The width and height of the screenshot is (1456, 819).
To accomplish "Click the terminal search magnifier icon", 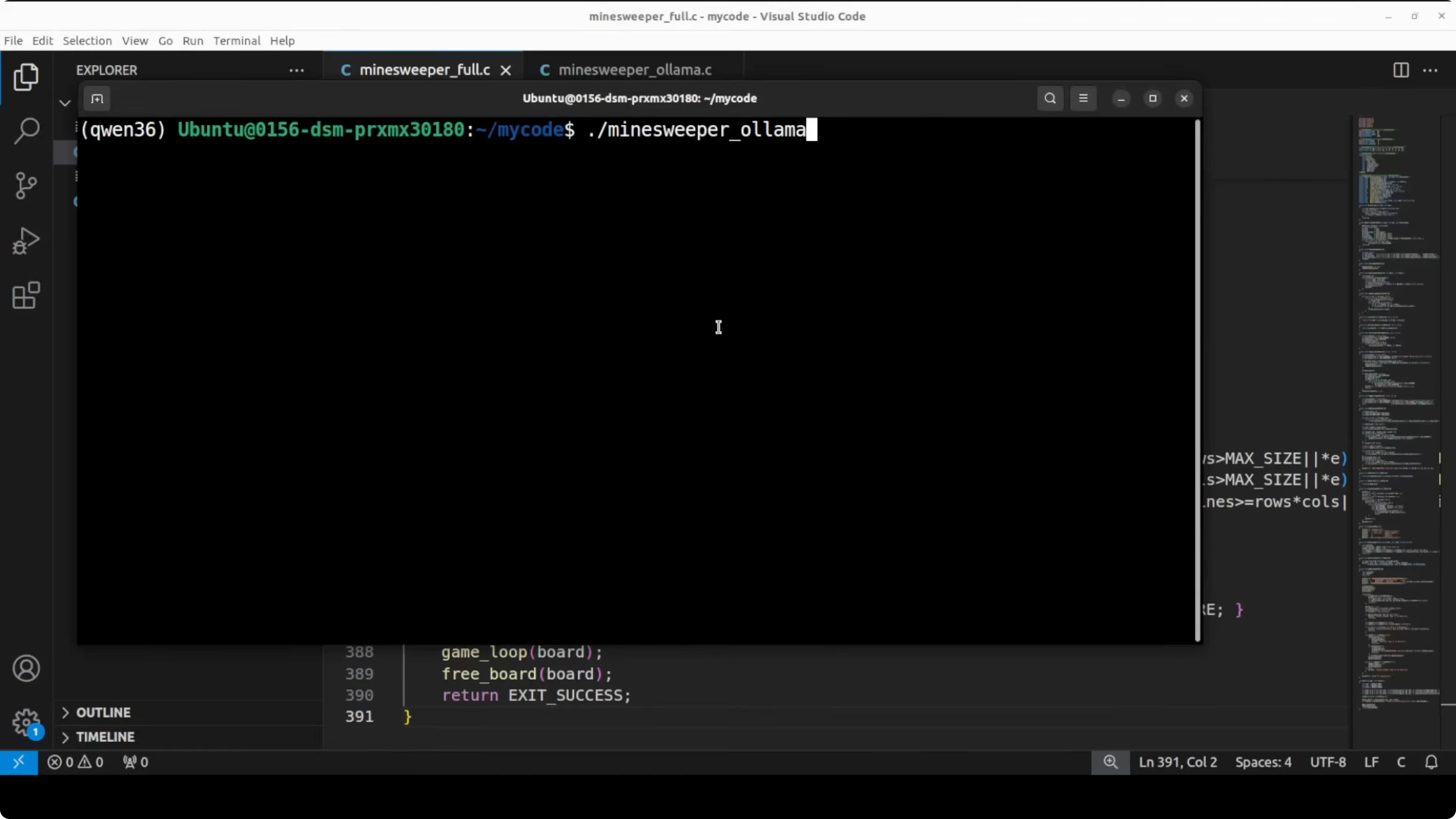I will 1050,99.
